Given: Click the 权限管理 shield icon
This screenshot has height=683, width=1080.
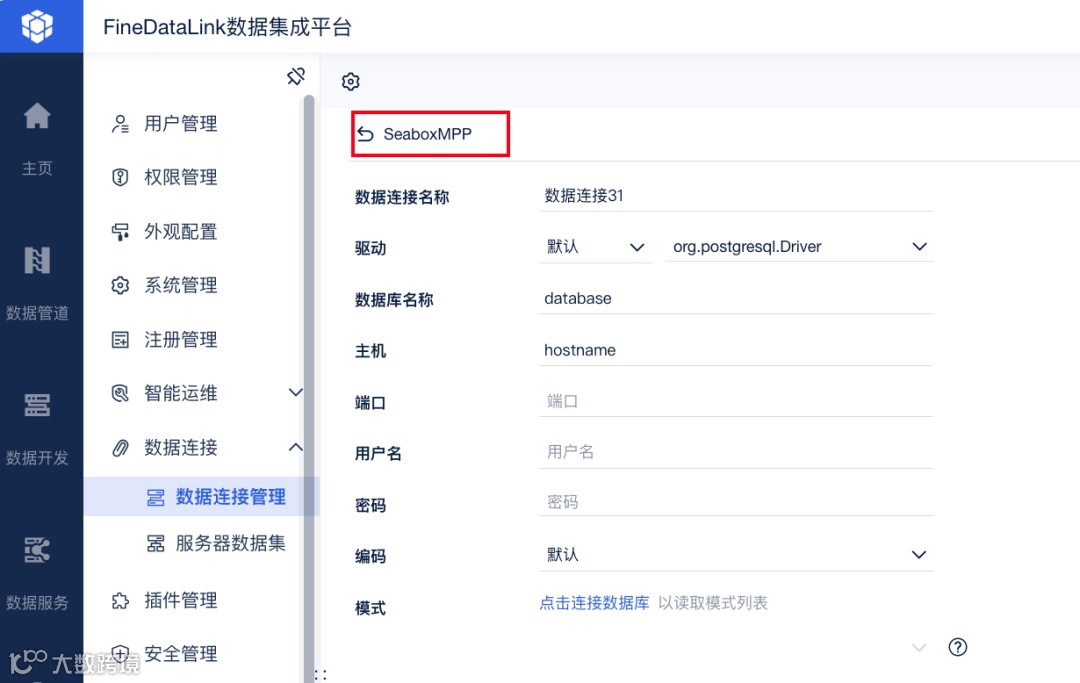Looking at the screenshot, I should point(120,178).
